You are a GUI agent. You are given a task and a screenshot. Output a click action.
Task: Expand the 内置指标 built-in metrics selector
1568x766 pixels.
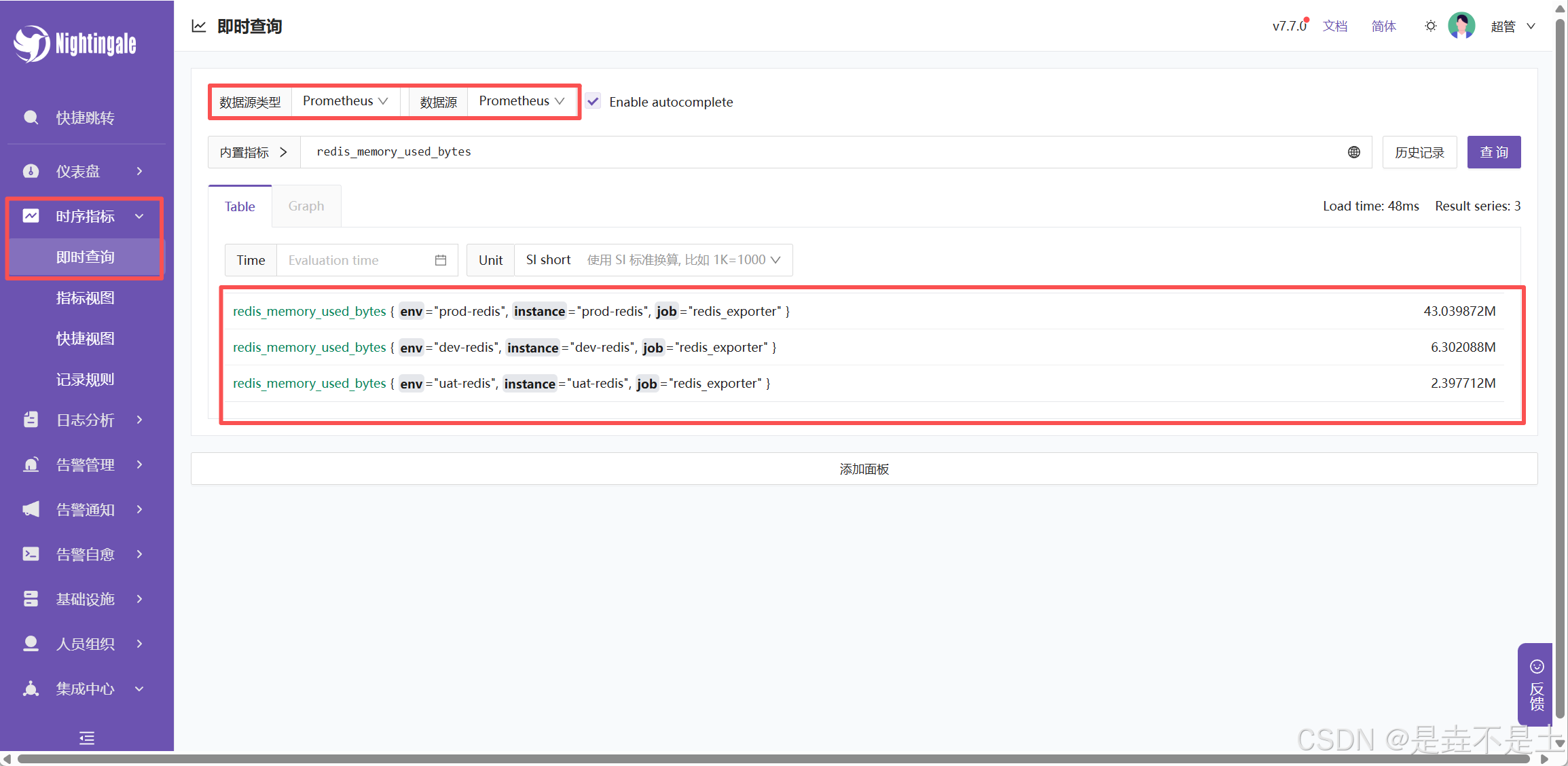[253, 152]
